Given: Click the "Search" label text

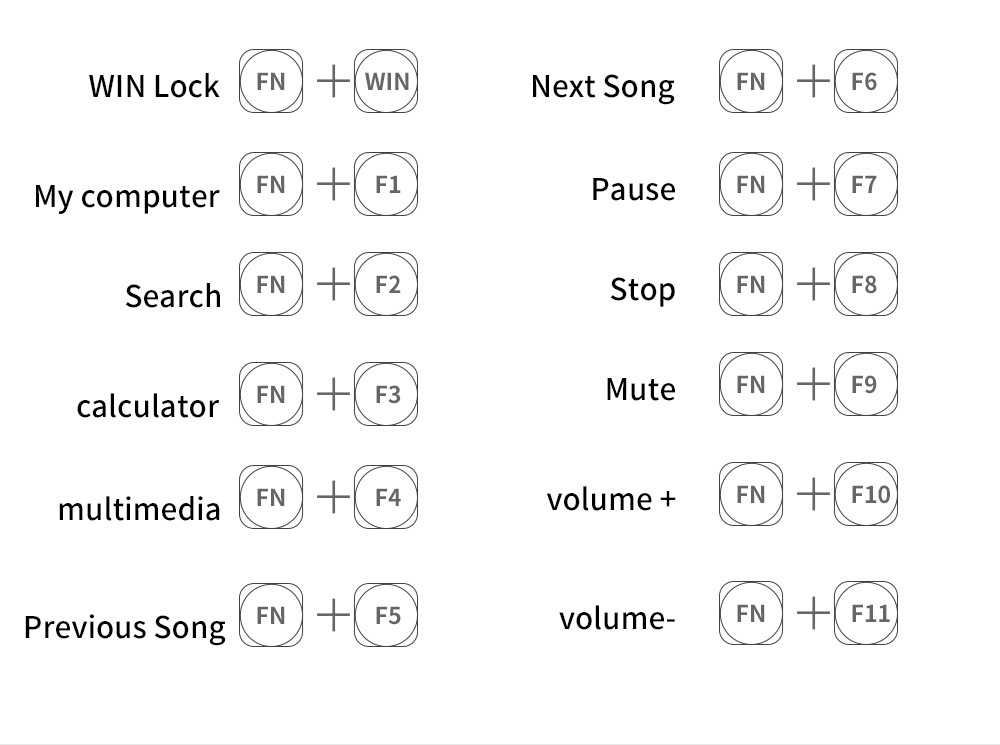Looking at the screenshot, I should click(x=173, y=296).
